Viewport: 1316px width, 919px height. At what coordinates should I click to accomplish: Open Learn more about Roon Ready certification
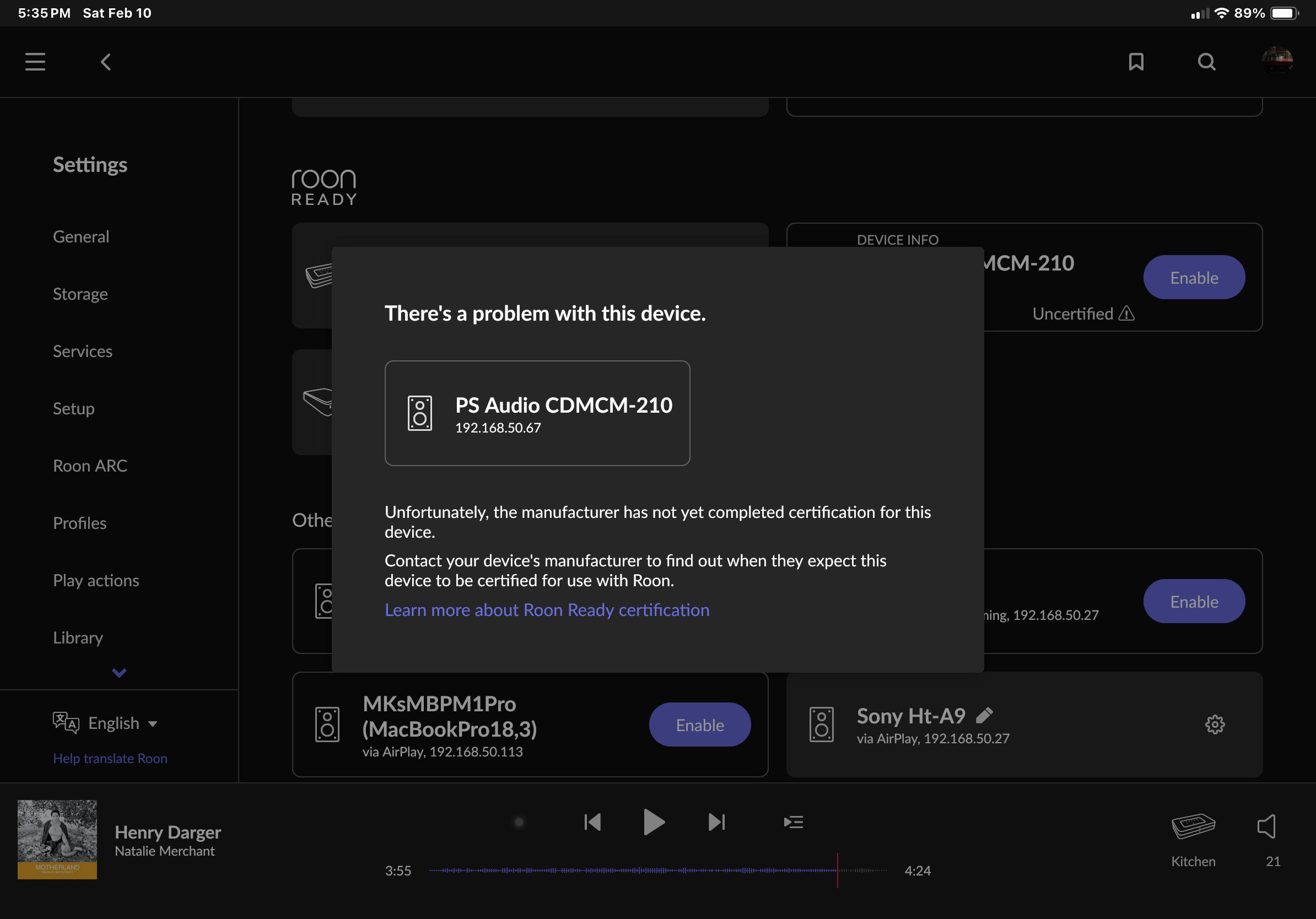coord(547,609)
